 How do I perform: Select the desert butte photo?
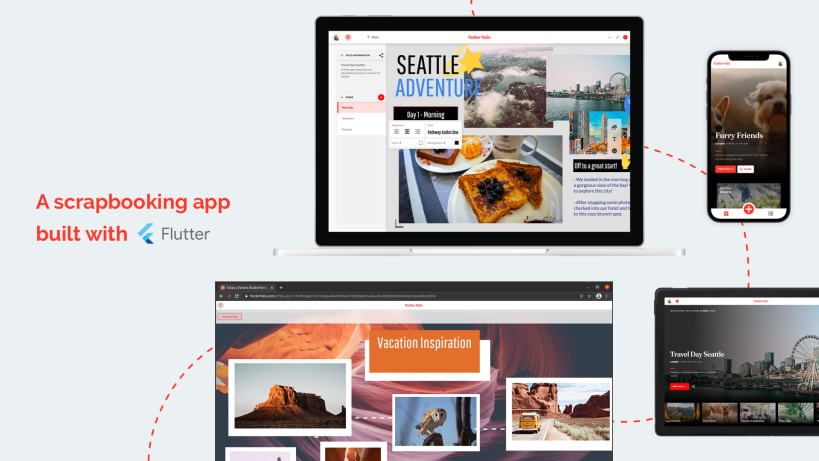tap(290, 396)
